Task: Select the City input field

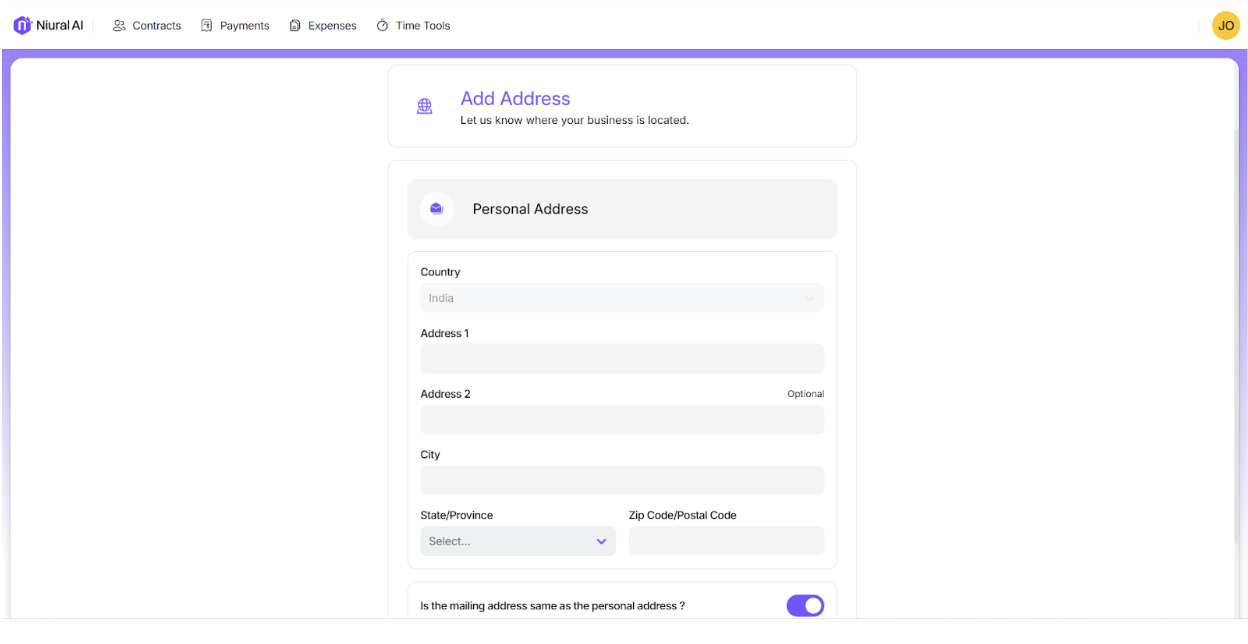Action: pos(622,480)
